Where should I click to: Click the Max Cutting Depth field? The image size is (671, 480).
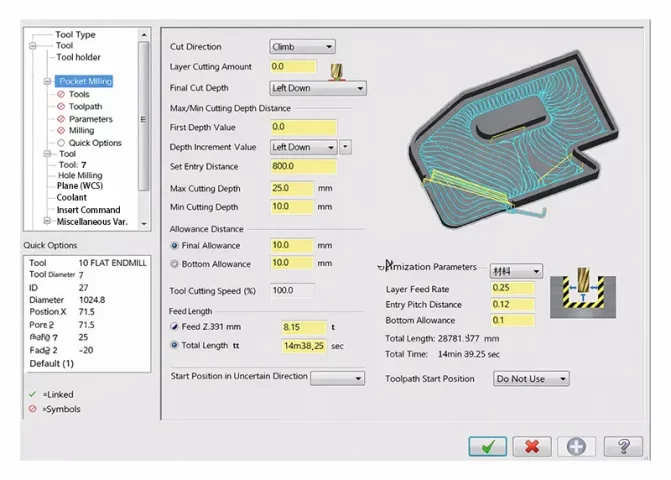292,188
